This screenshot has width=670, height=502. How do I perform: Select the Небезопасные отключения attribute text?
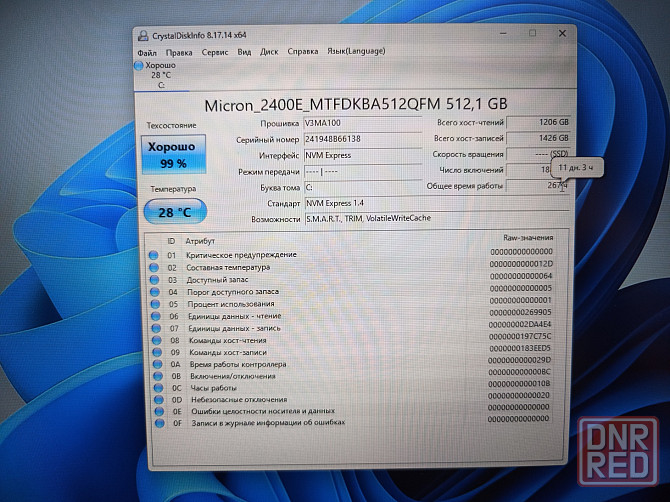239,400
